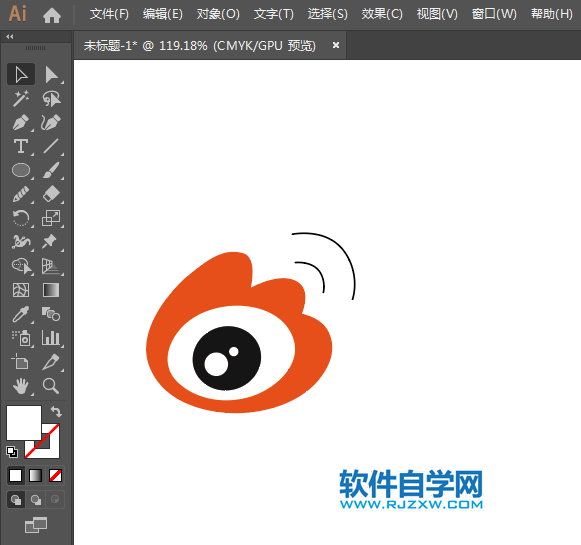Close the 未标题-1* document tab
The width and height of the screenshot is (581, 545).
[336, 45]
